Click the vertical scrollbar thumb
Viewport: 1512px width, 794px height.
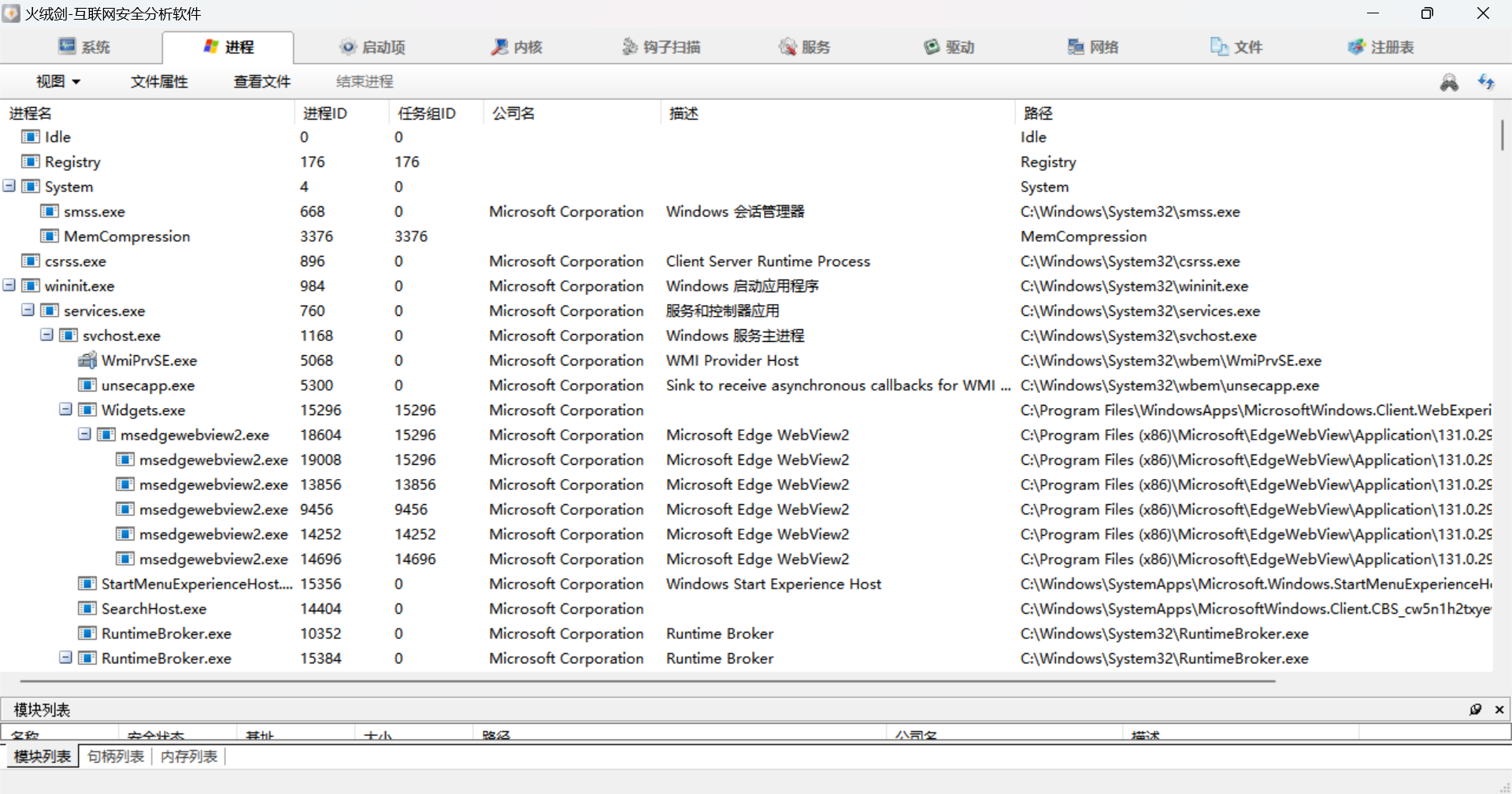1502,135
